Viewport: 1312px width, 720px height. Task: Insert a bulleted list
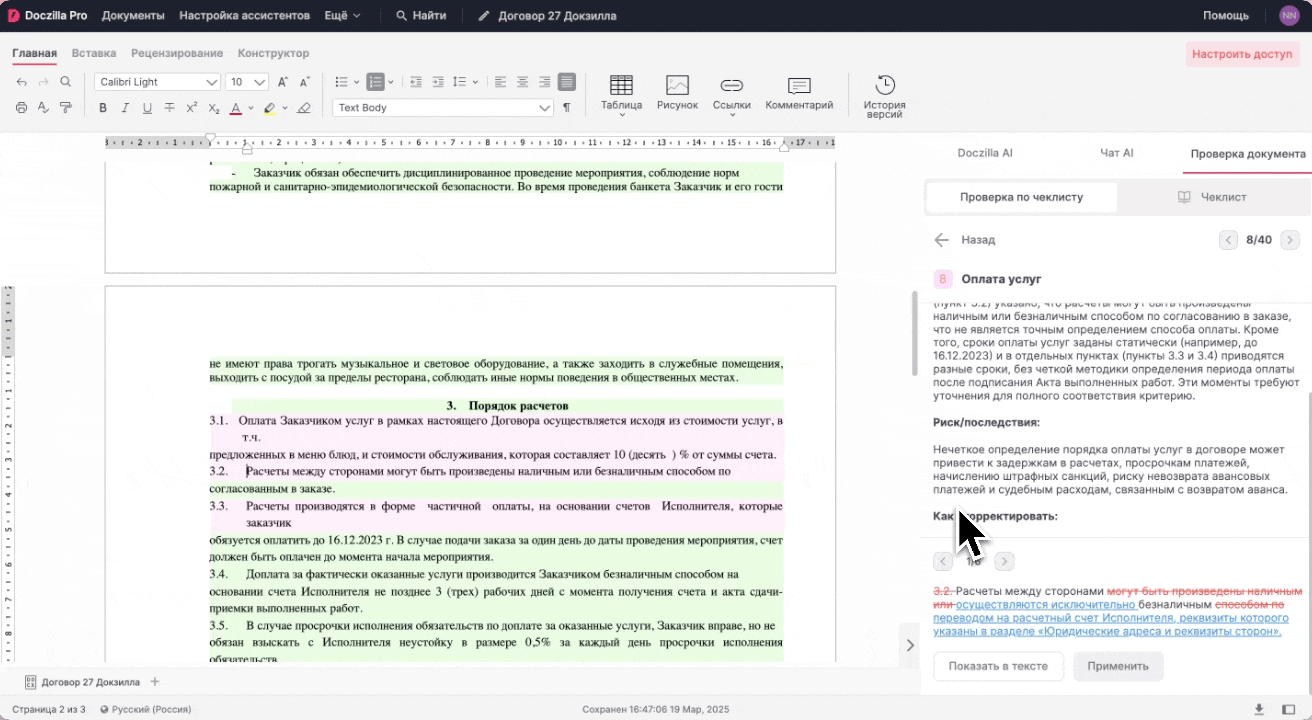pyautogui.click(x=341, y=82)
